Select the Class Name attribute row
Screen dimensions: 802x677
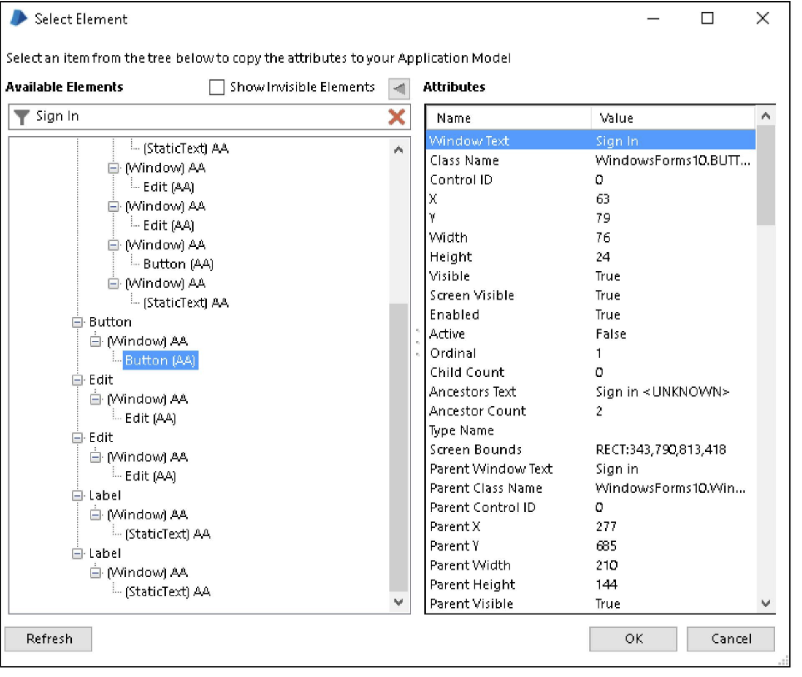(590, 161)
